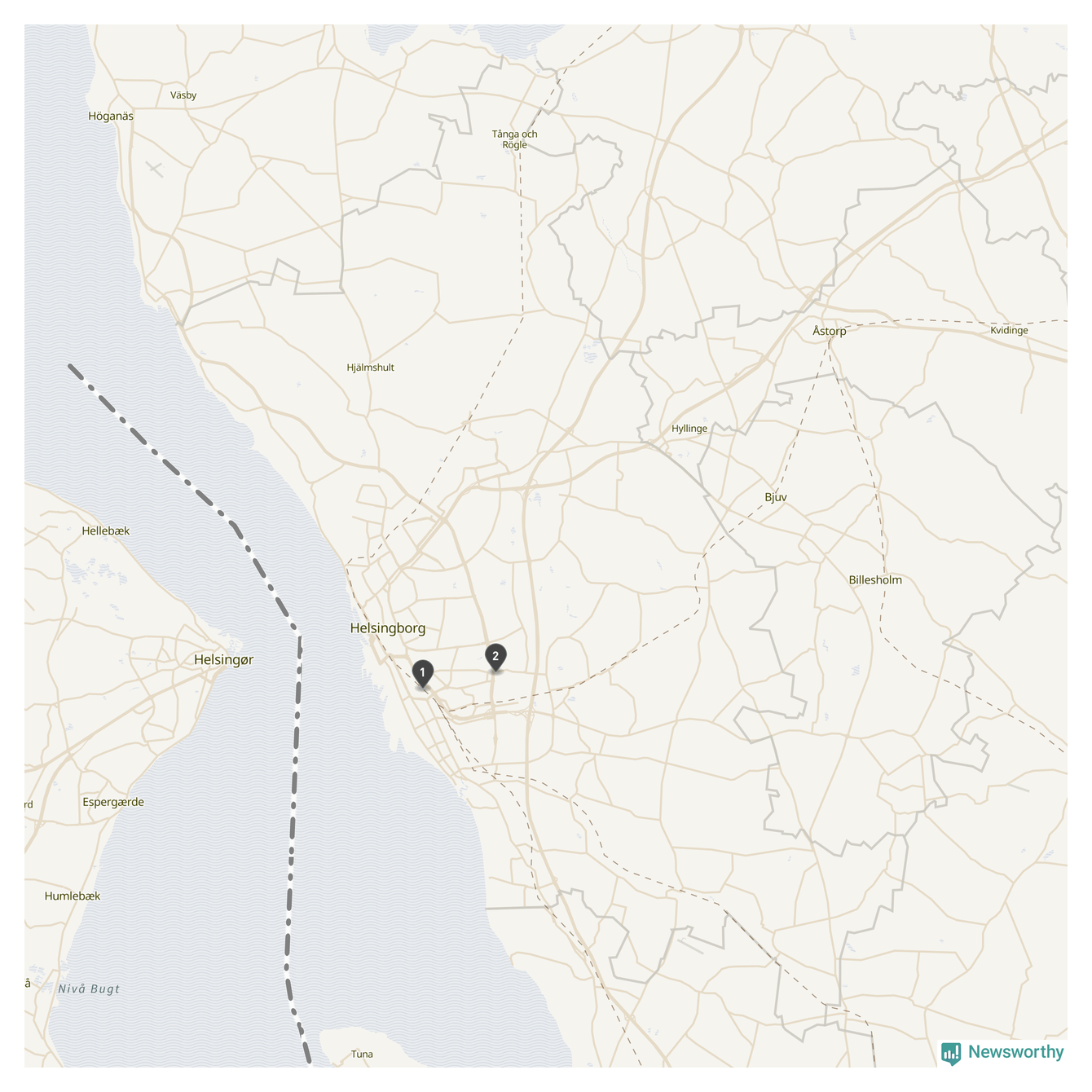Click the Newsworthy logo icon

click(951, 1054)
